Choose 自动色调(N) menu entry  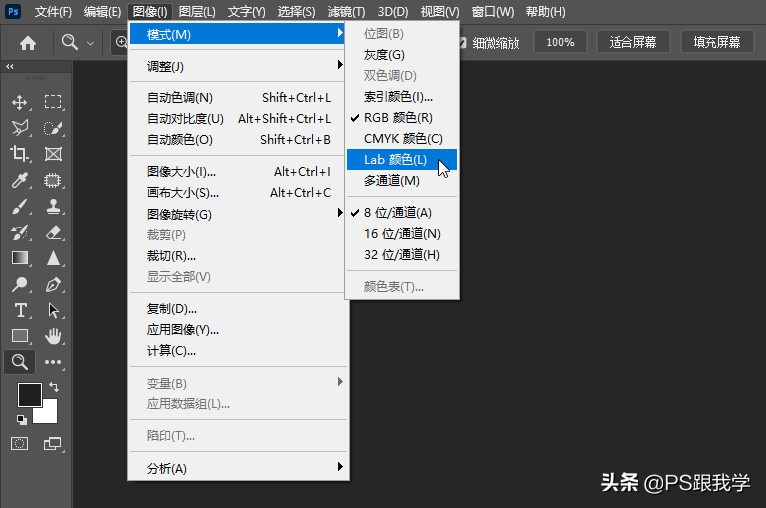(x=239, y=97)
